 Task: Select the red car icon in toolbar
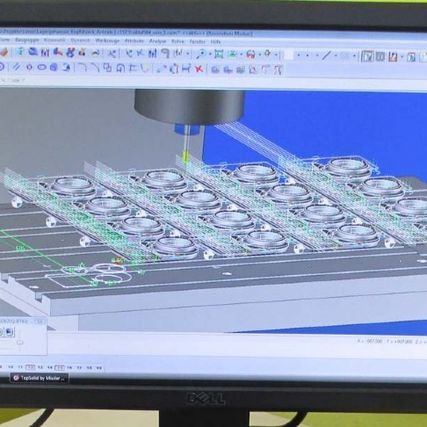(x=251, y=54)
